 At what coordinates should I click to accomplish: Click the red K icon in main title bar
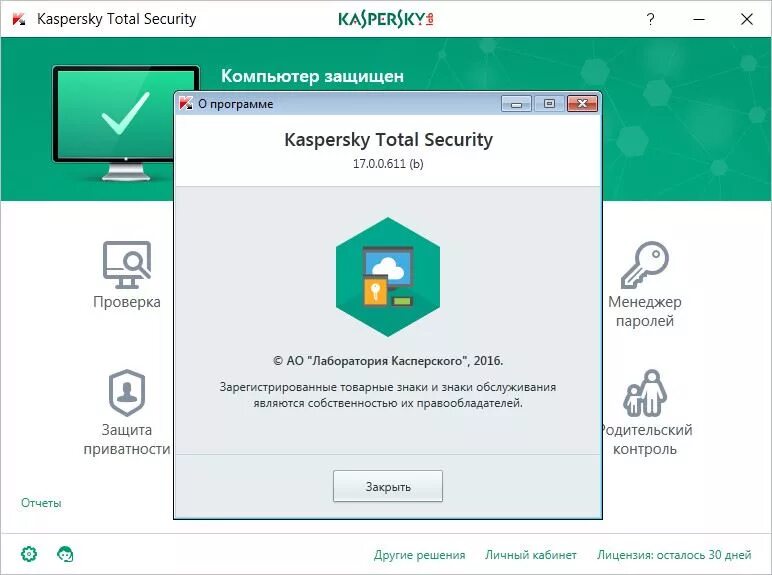19,19
